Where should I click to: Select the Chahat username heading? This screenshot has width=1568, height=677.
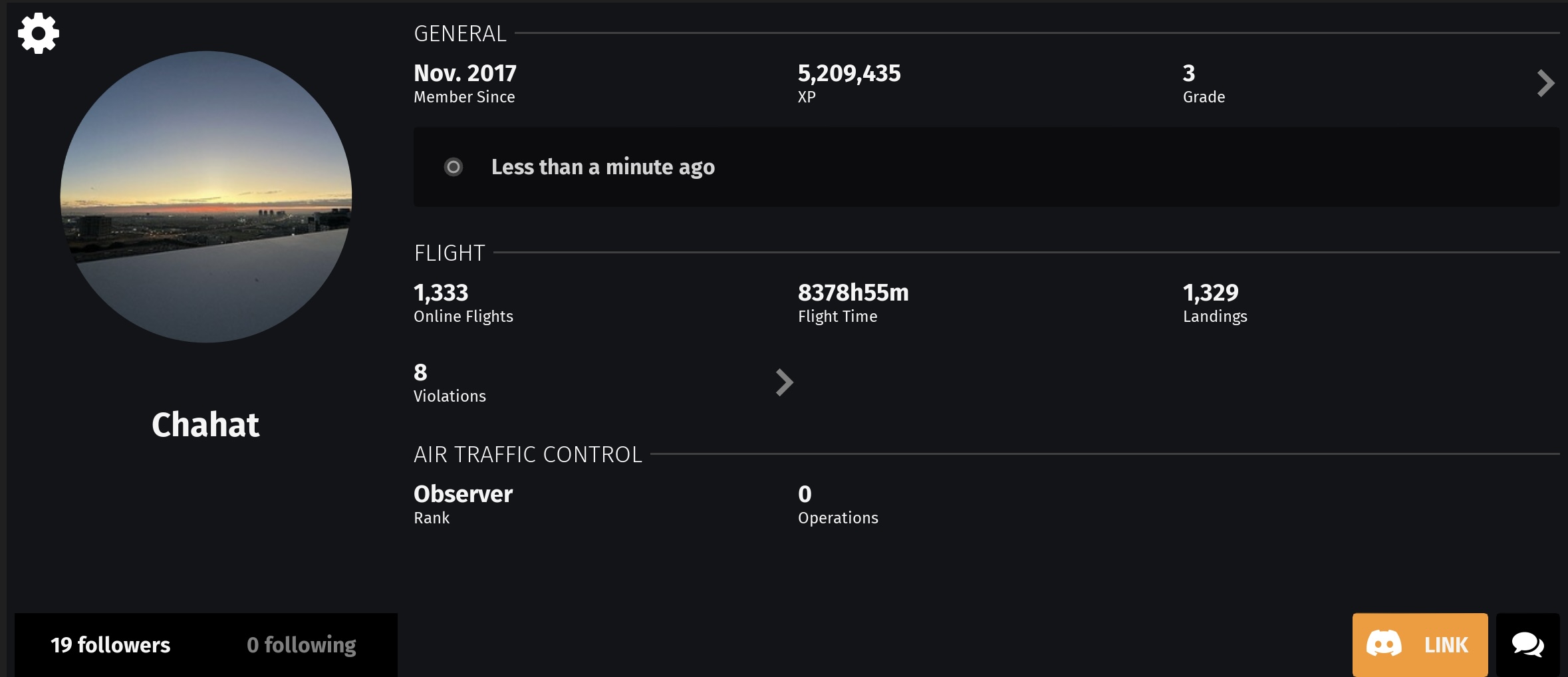tap(205, 424)
